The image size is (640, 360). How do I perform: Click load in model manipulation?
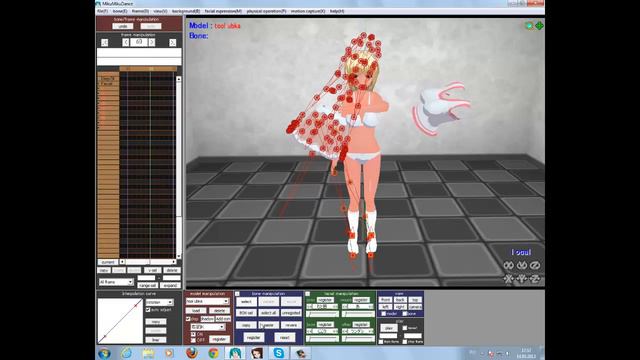pyautogui.click(x=196, y=311)
